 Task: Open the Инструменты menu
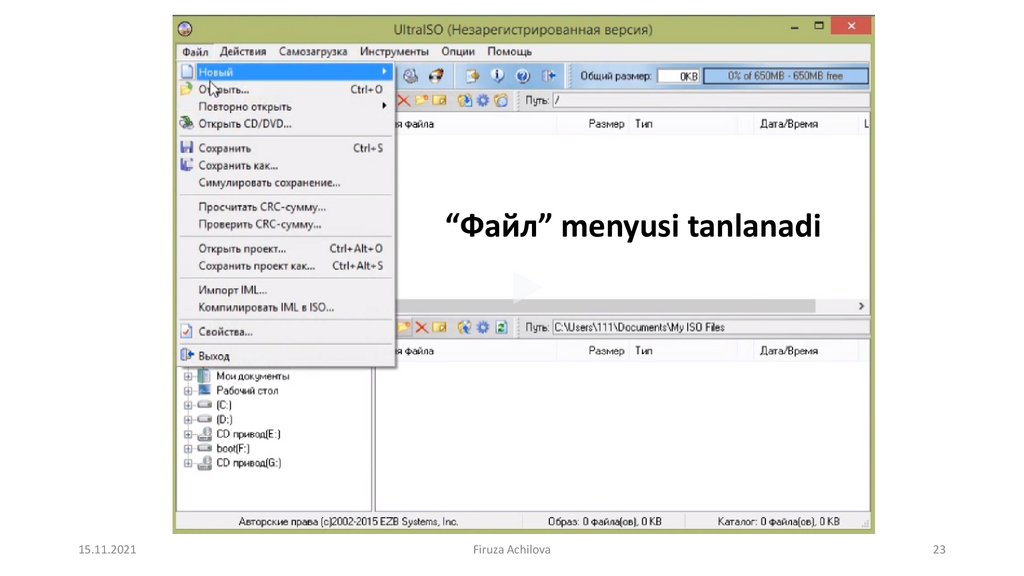coord(394,51)
